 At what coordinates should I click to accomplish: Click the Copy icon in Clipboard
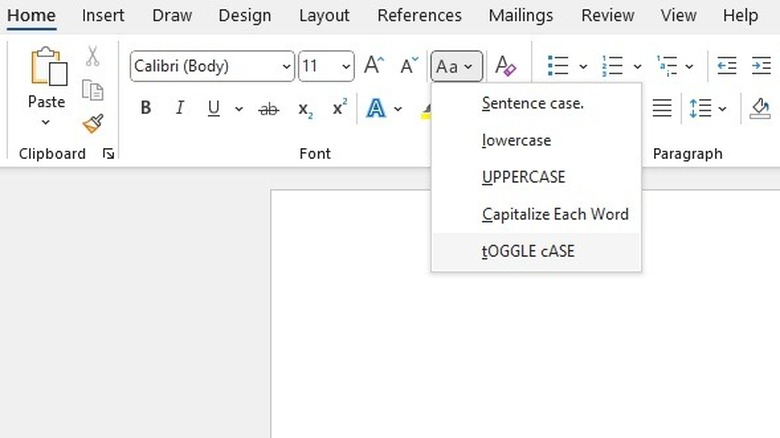tap(93, 90)
